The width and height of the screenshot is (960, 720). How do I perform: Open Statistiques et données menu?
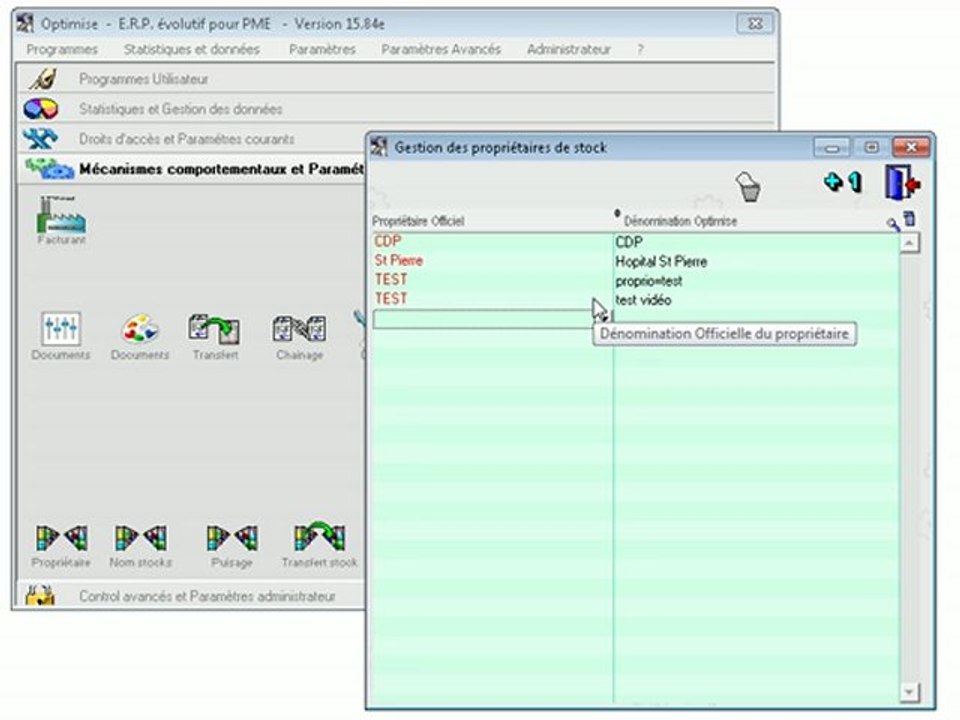tap(192, 49)
